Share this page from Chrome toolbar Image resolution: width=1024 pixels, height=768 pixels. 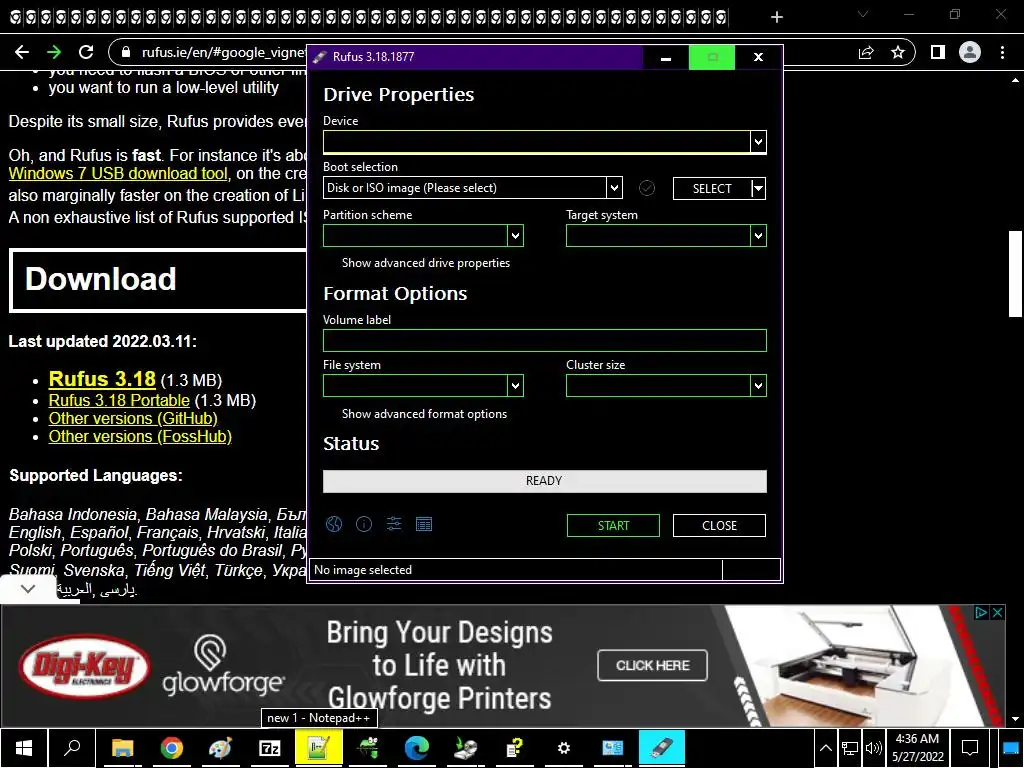pyautogui.click(x=866, y=52)
